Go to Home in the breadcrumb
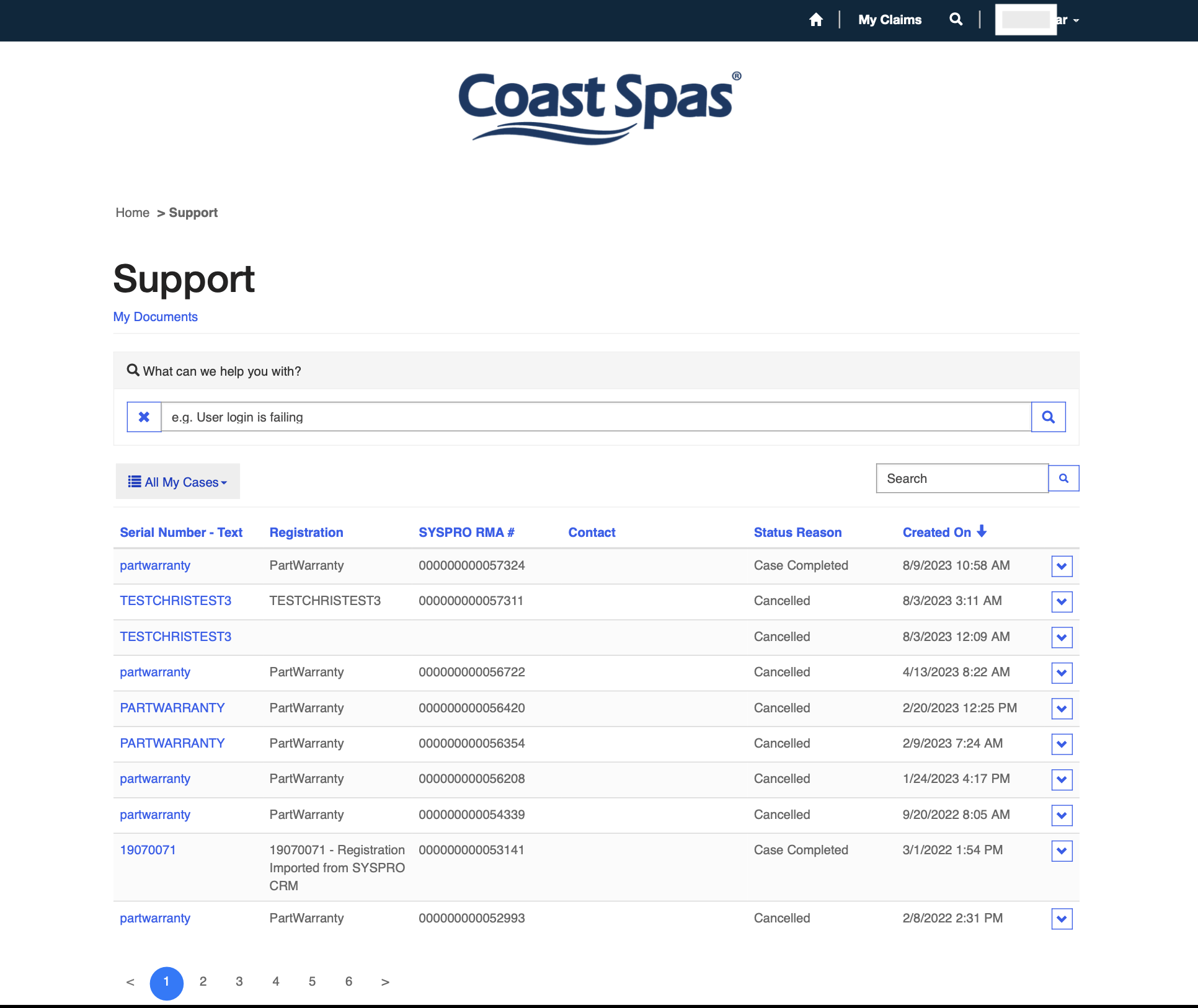Viewport: 1198px width, 1008px height. pos(133,213)
